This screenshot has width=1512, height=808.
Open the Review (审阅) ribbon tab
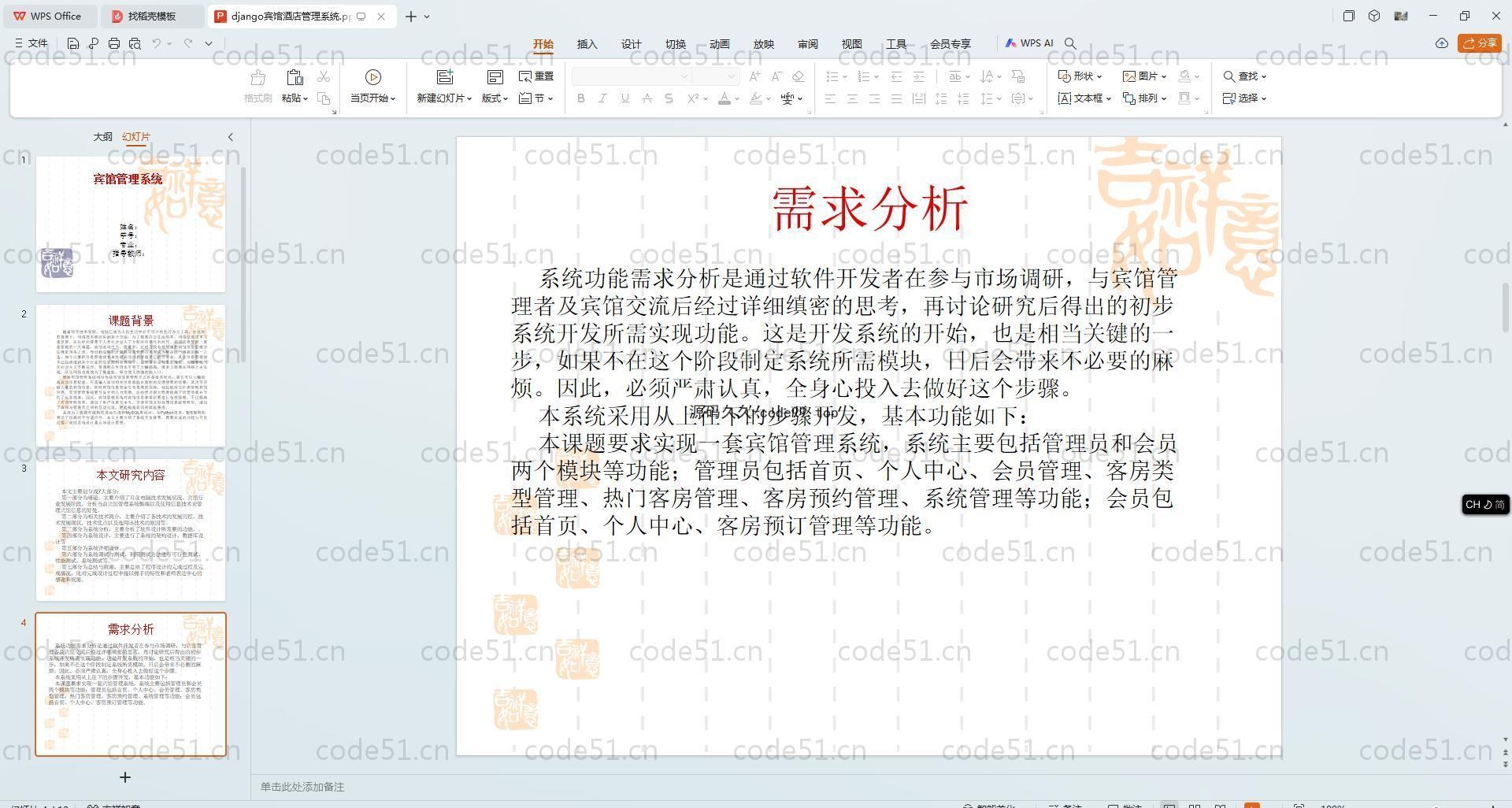[x=807, y=44]
